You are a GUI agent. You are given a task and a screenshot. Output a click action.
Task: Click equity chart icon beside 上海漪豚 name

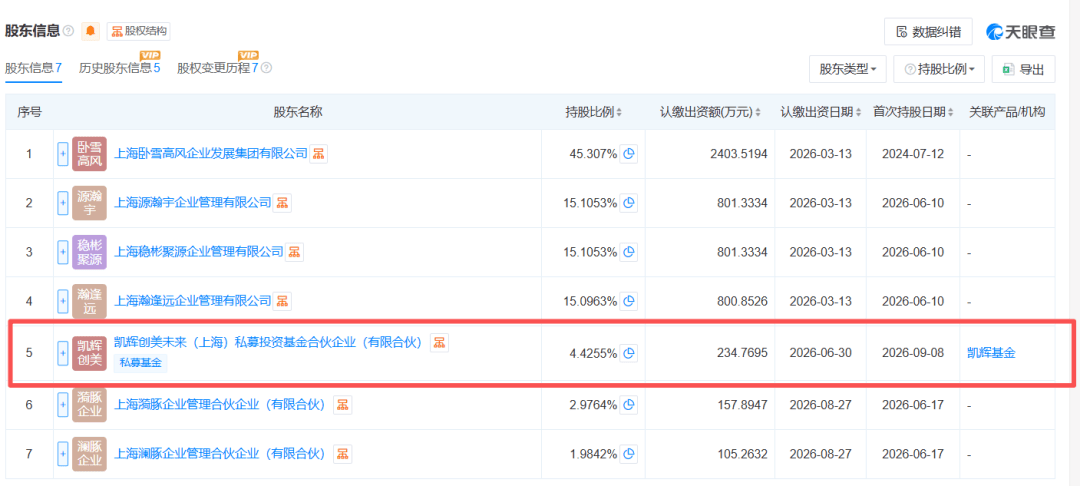(x=342, y=405)
